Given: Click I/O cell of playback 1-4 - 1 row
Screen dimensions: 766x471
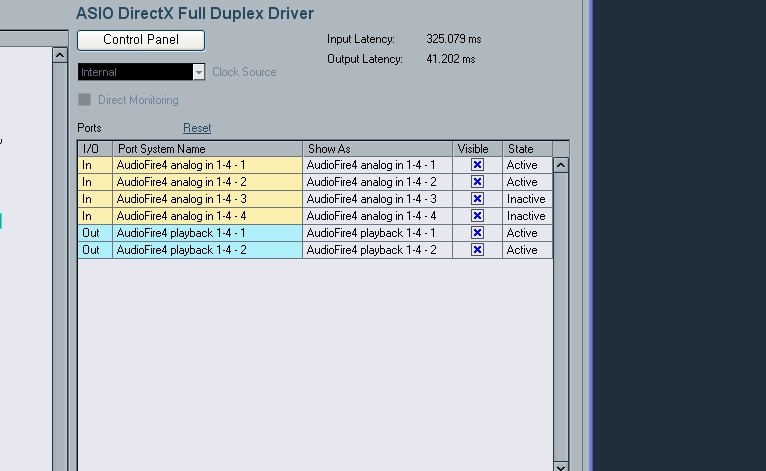Looking at the screenshot, I should [x=95, y=233].
